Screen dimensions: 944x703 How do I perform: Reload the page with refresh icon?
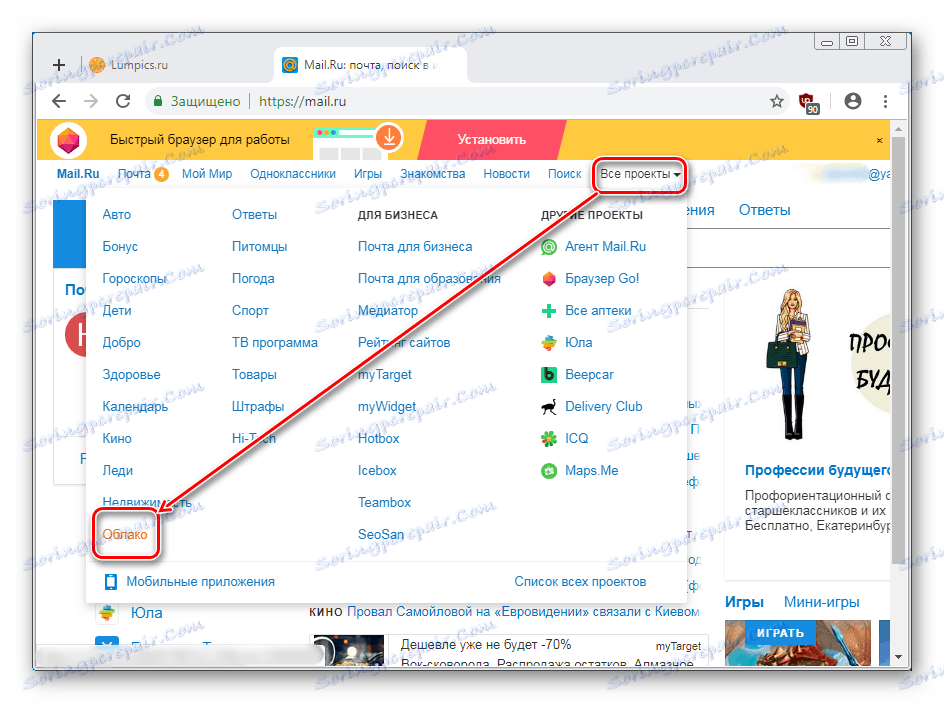(x=123, y=101)
